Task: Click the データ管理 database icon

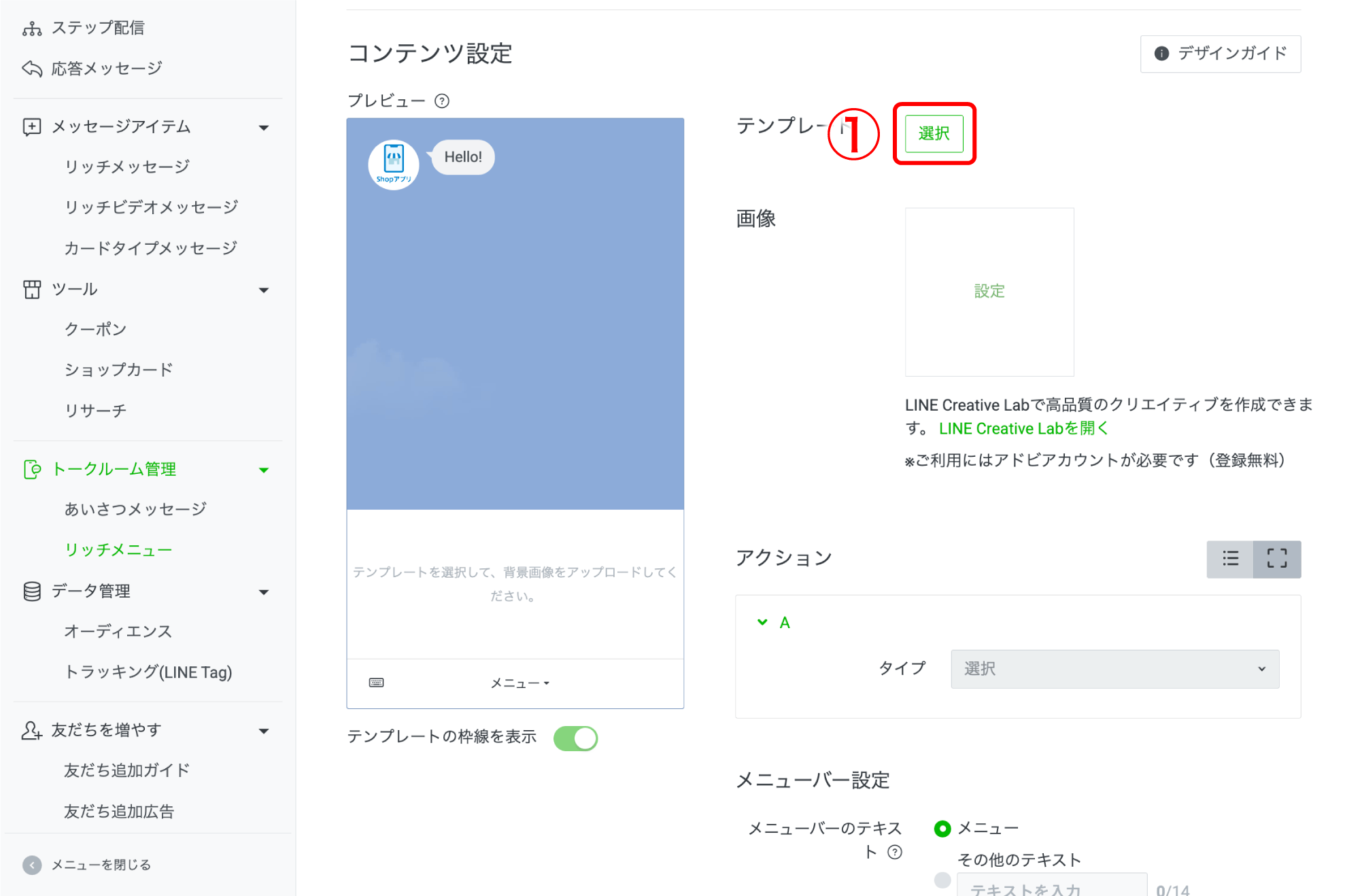Action: (x=31, y=591)
